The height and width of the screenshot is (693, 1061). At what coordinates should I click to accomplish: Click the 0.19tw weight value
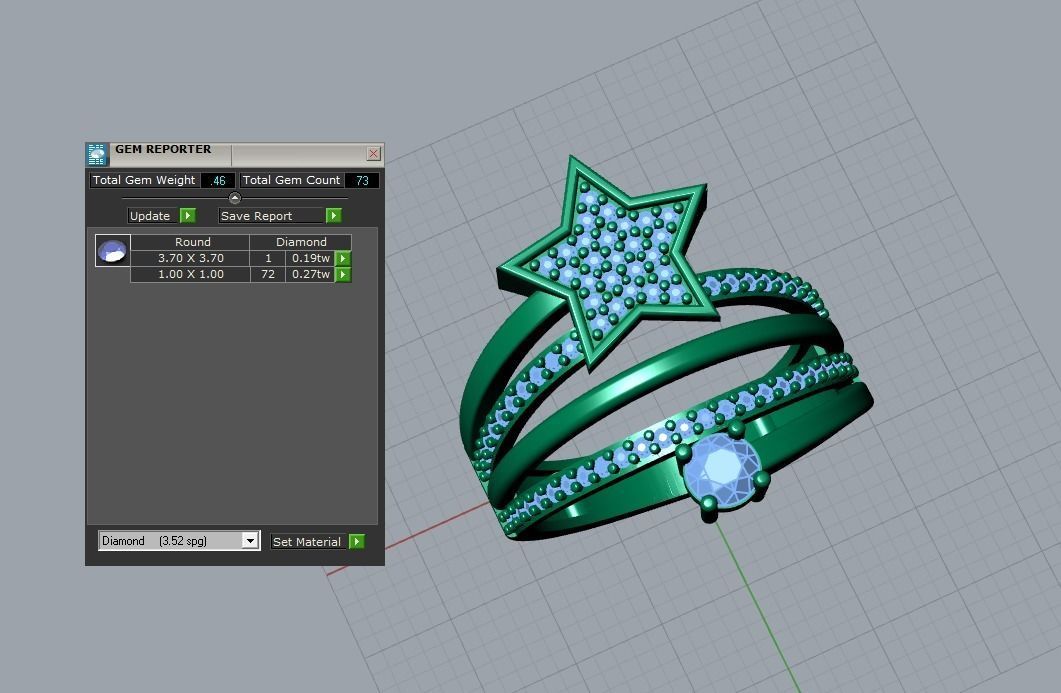pos(311,259)
